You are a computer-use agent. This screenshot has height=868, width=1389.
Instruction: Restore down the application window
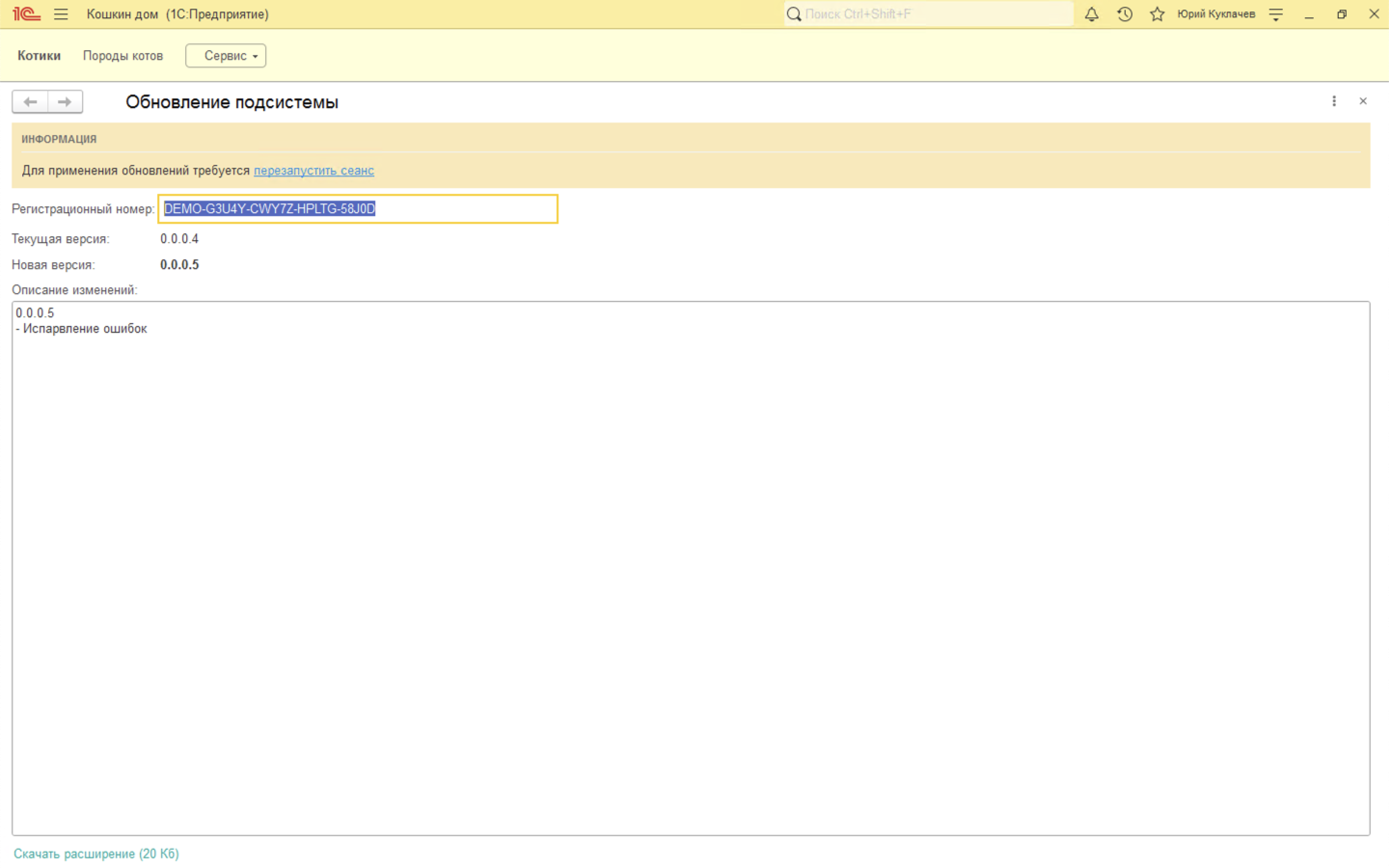(1341, 14)
